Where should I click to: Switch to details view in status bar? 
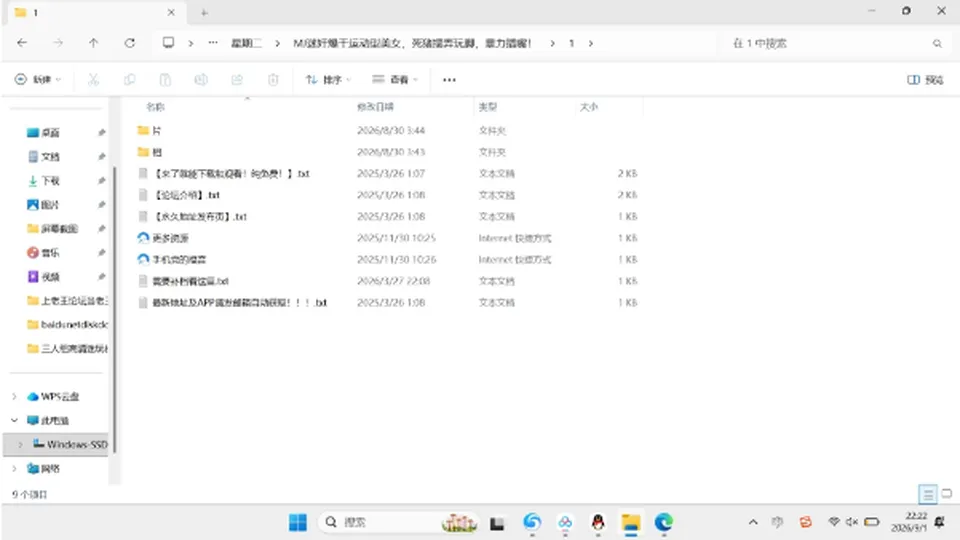click(928, 493)
